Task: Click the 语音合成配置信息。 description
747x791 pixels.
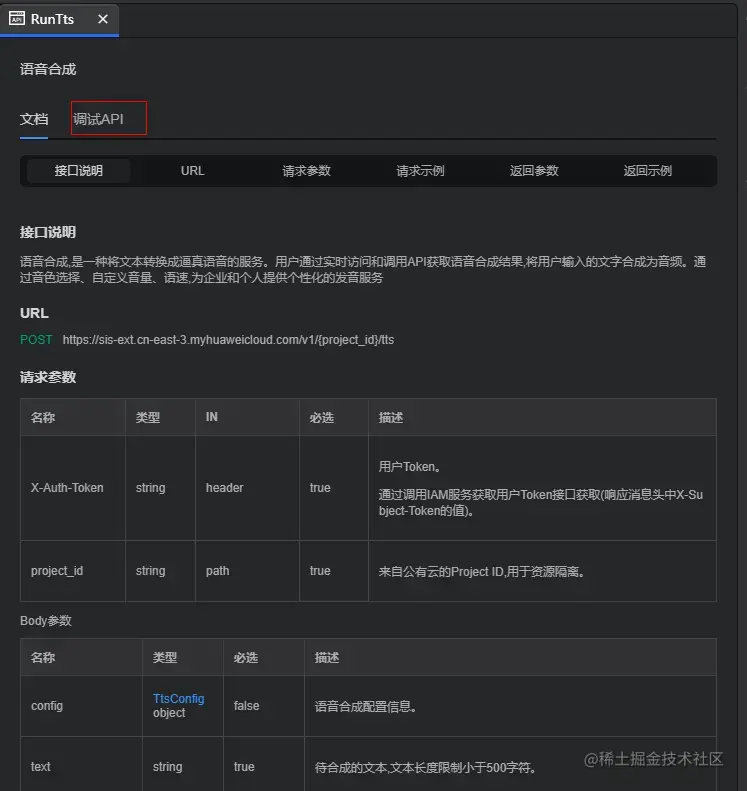Action: 366,706
